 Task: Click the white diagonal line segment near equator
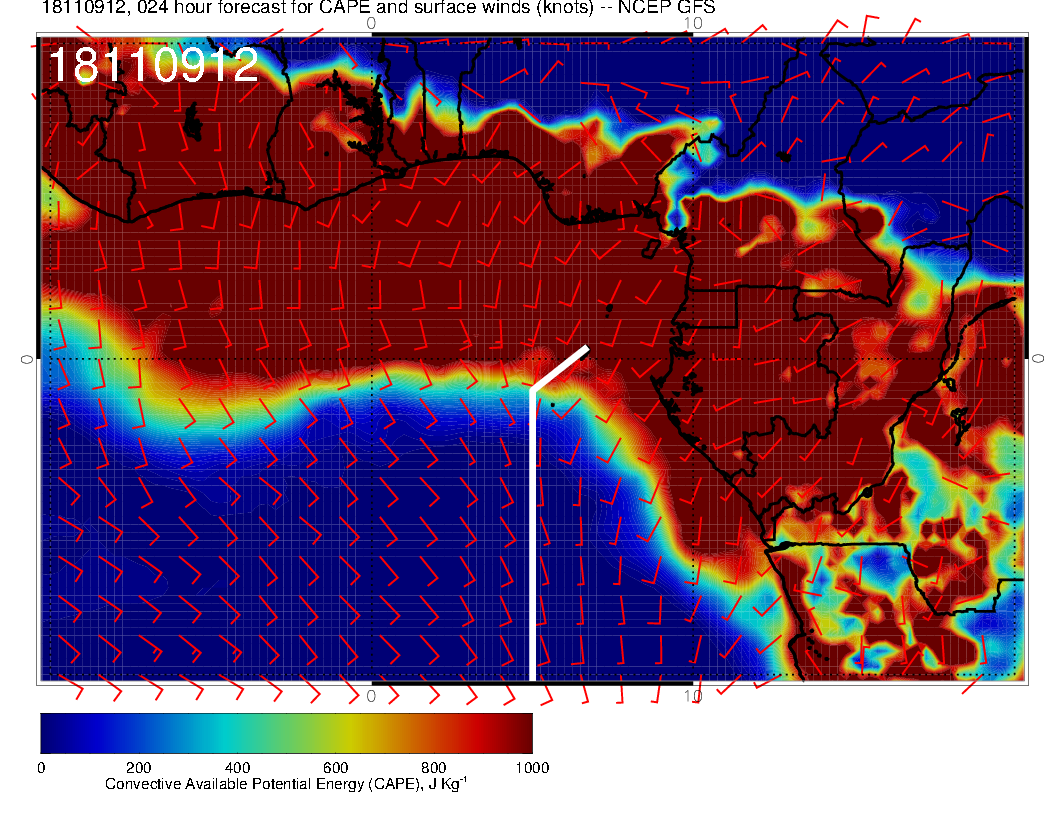pos(560,368)
